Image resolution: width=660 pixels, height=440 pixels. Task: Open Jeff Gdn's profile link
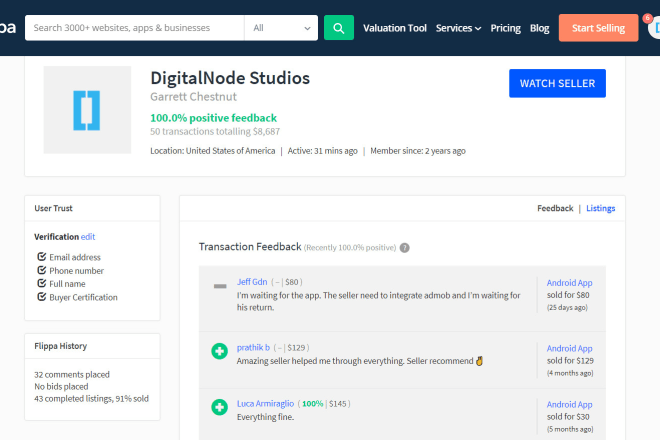click(x=252, y=282)
